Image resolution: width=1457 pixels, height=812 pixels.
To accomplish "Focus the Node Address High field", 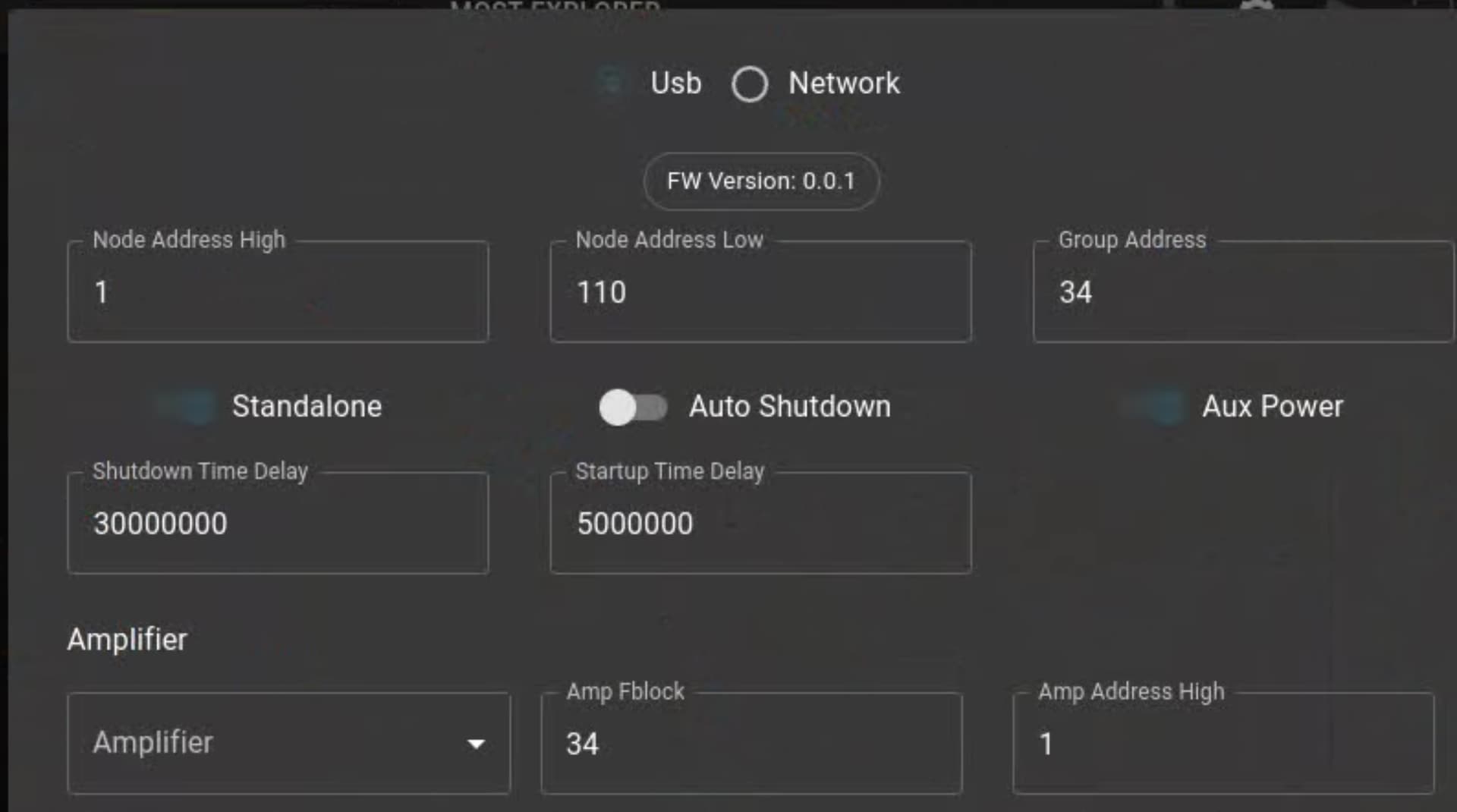I will [278, 291].
